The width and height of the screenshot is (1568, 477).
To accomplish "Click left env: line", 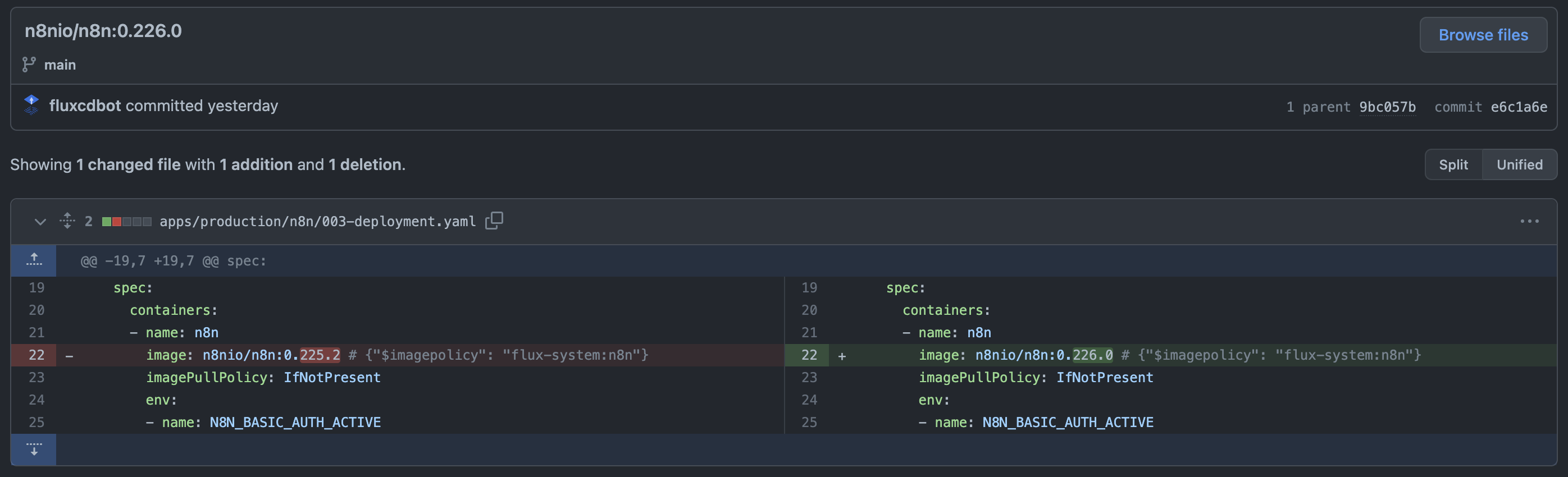I will (x=161, y=400).
